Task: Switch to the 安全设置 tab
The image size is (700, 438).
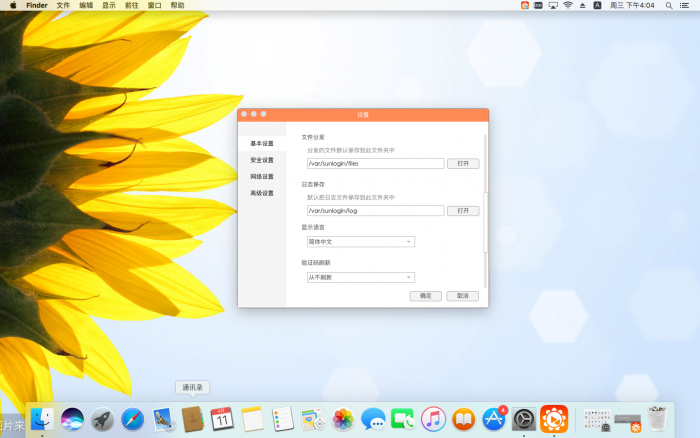Action: (262, 160)
